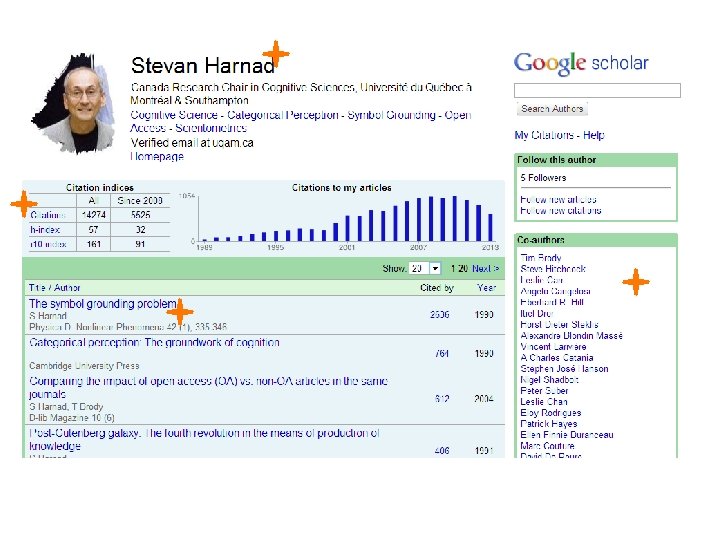Open co-author Nigel Shadbolt

click(549, 380)
